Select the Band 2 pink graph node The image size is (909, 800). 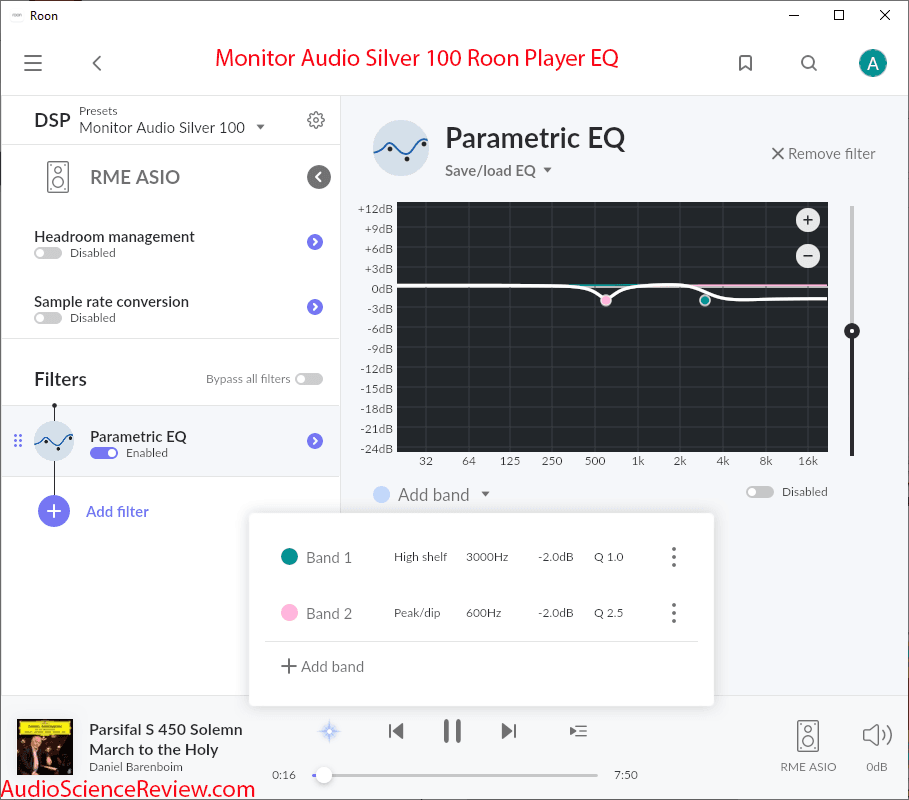click(606, 300)
